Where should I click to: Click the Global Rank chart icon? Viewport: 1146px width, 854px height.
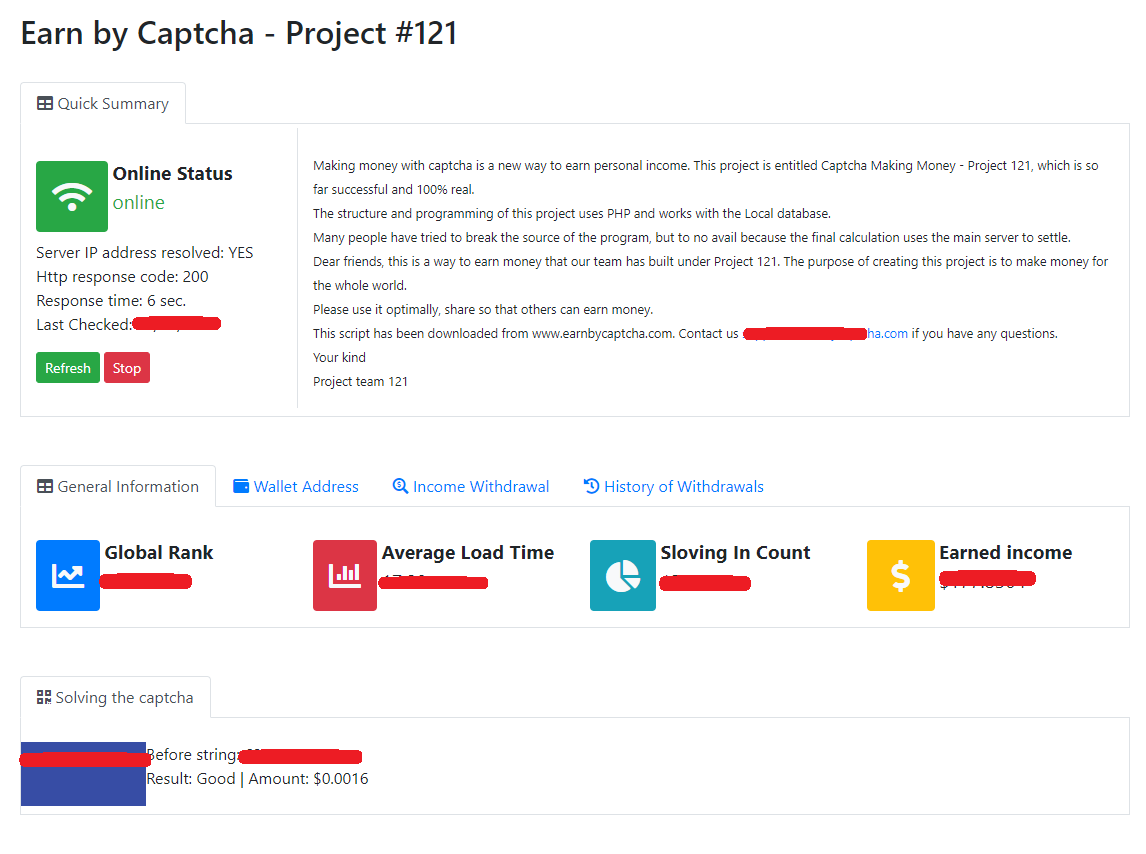(x=67, y=575)
